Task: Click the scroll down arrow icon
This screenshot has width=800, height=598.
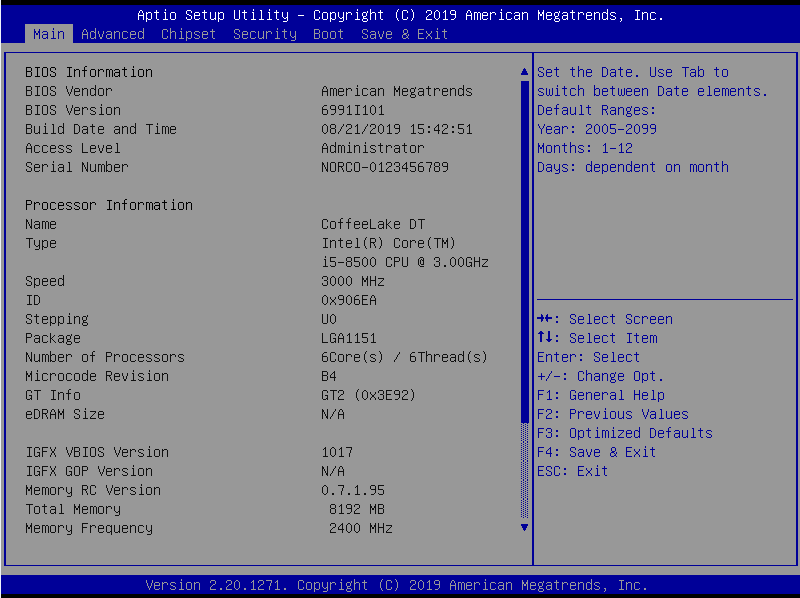Action: pos(524,527)
